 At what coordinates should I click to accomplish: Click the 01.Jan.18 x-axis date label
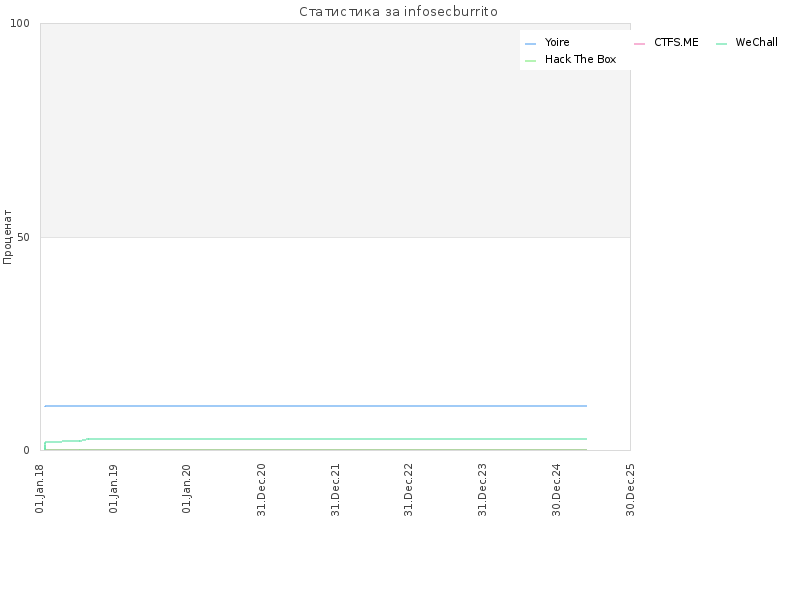coord(40,489)
